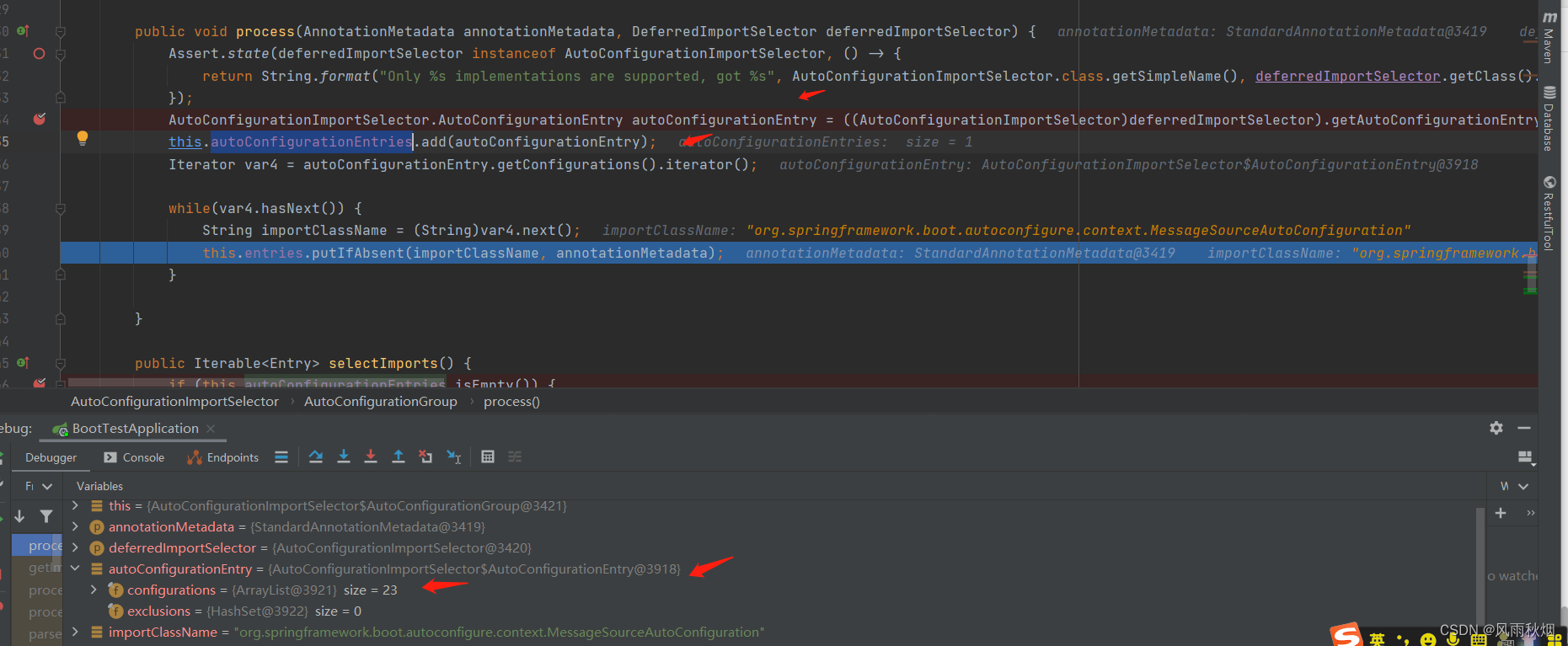
Task: Toggle the empty-circle breakpoint on Assert.state line
Action: pyautogui.click(x=39, y=53)
